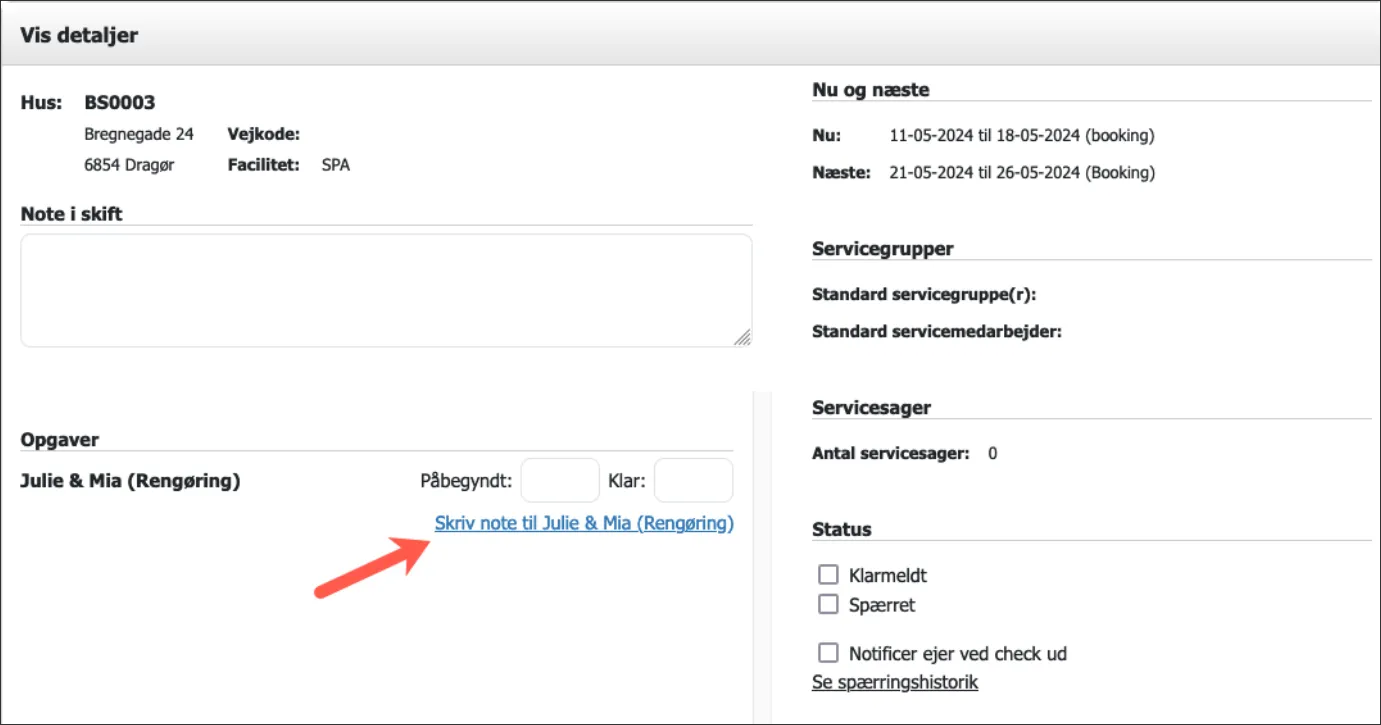Click the Servicegrupper section heading
Screen dimensions: 1381x725
[x=881, y=248]
